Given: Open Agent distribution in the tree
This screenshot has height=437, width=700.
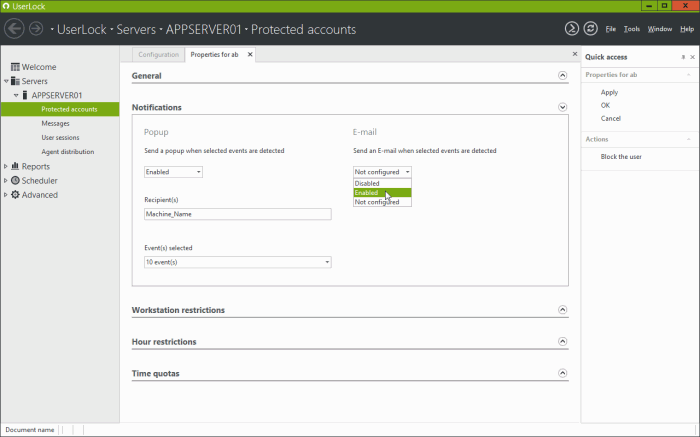Looking at the screenshot, I should [68, 152].
